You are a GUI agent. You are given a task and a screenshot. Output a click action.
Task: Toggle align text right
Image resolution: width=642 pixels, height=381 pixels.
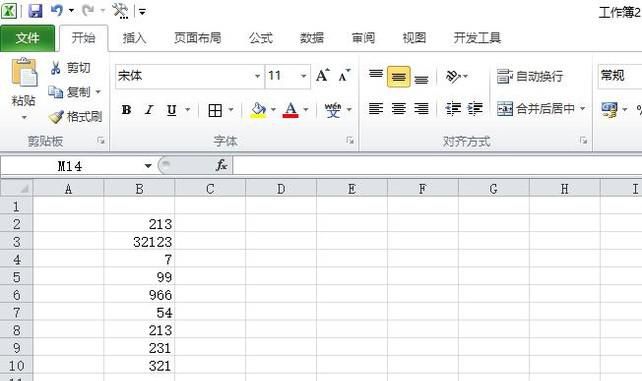tap(421, 108)
